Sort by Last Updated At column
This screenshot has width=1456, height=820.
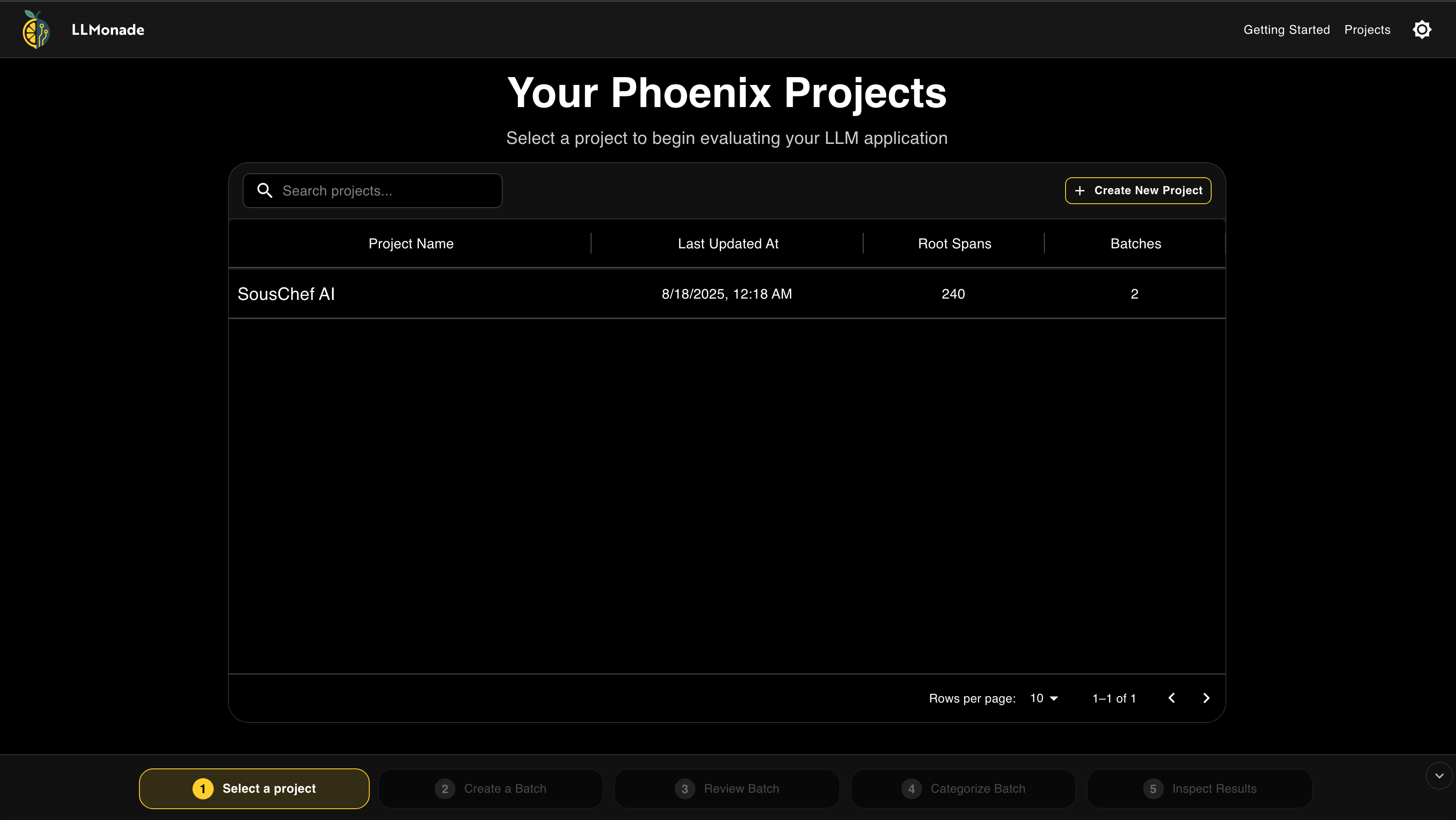(x=728, y=244)
